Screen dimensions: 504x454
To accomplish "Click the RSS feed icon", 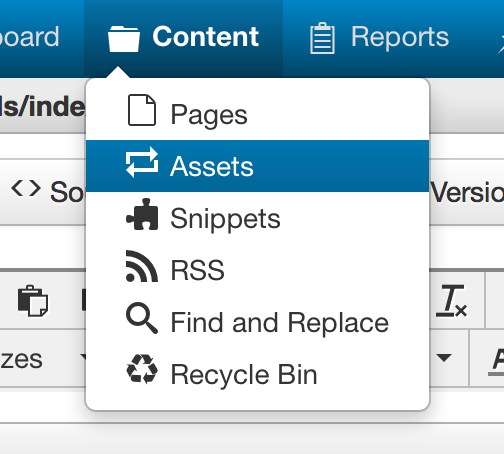I will coord(142,266).
